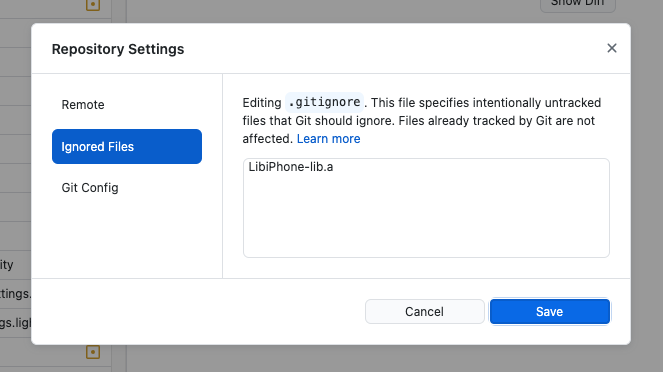Click the Repository Settings dialog title
The image size is (663, 372).
[x=118, y=49]
